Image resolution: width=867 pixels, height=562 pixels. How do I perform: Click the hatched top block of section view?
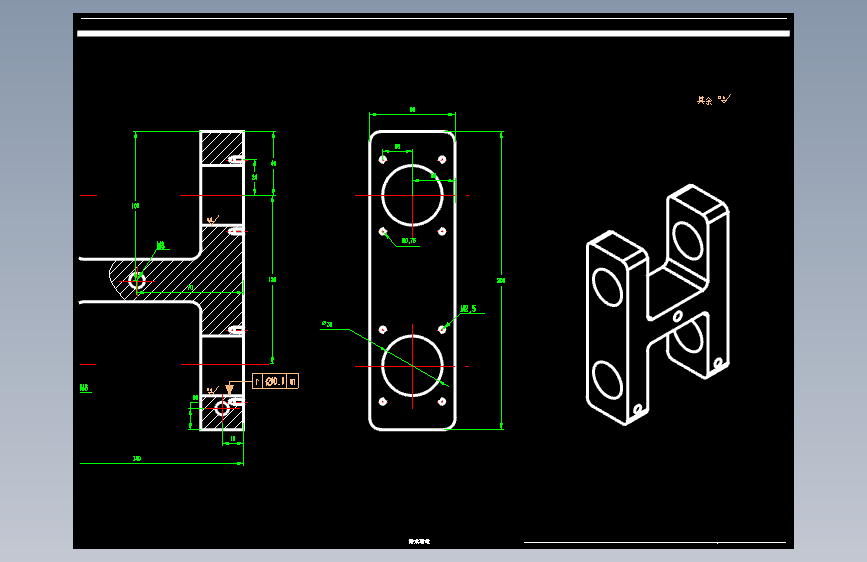click(x=222, y=148)
